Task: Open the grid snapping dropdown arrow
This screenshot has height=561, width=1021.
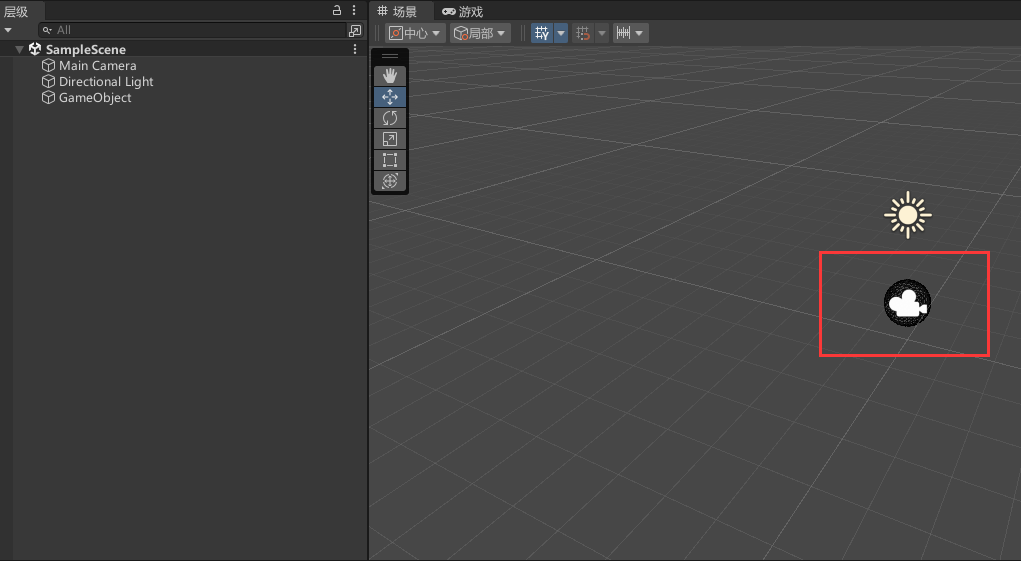Action: coord(602,33)
